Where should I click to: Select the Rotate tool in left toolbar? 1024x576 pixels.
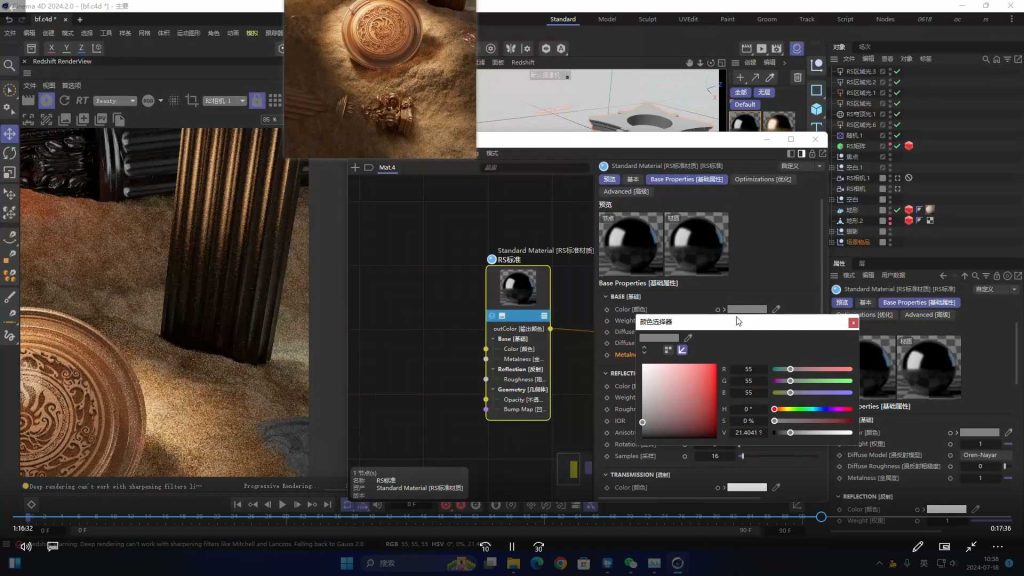coord(10,153)
